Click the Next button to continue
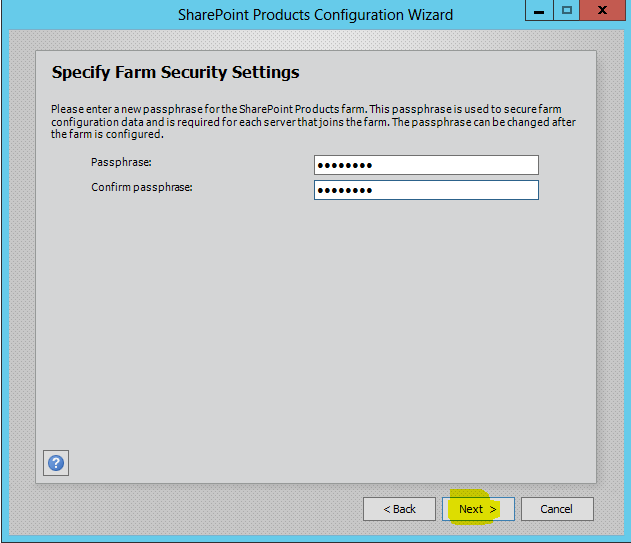The image size is (631, 543). [x=478, y=509]
